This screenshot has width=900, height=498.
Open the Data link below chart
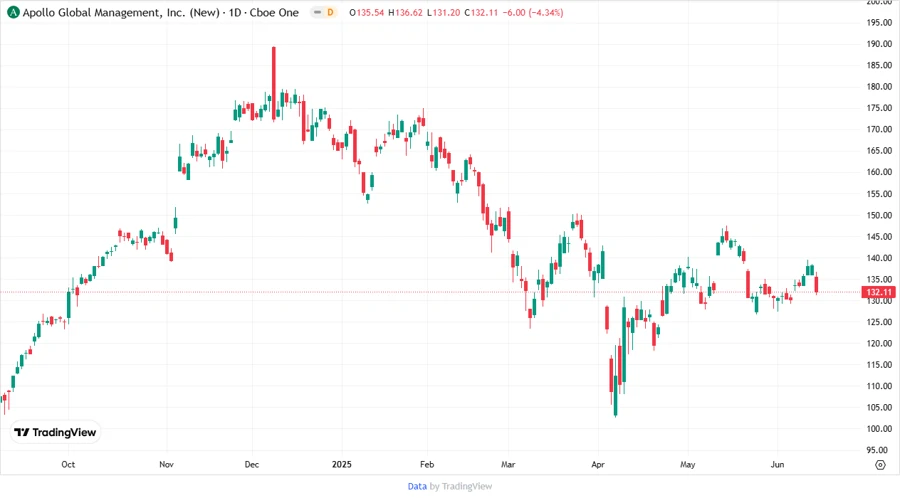point(417,486)
